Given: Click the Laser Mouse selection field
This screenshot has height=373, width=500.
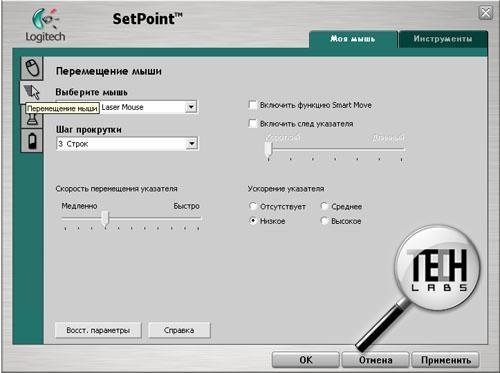Looking at the screenshot, I should [x=127, y=107].
